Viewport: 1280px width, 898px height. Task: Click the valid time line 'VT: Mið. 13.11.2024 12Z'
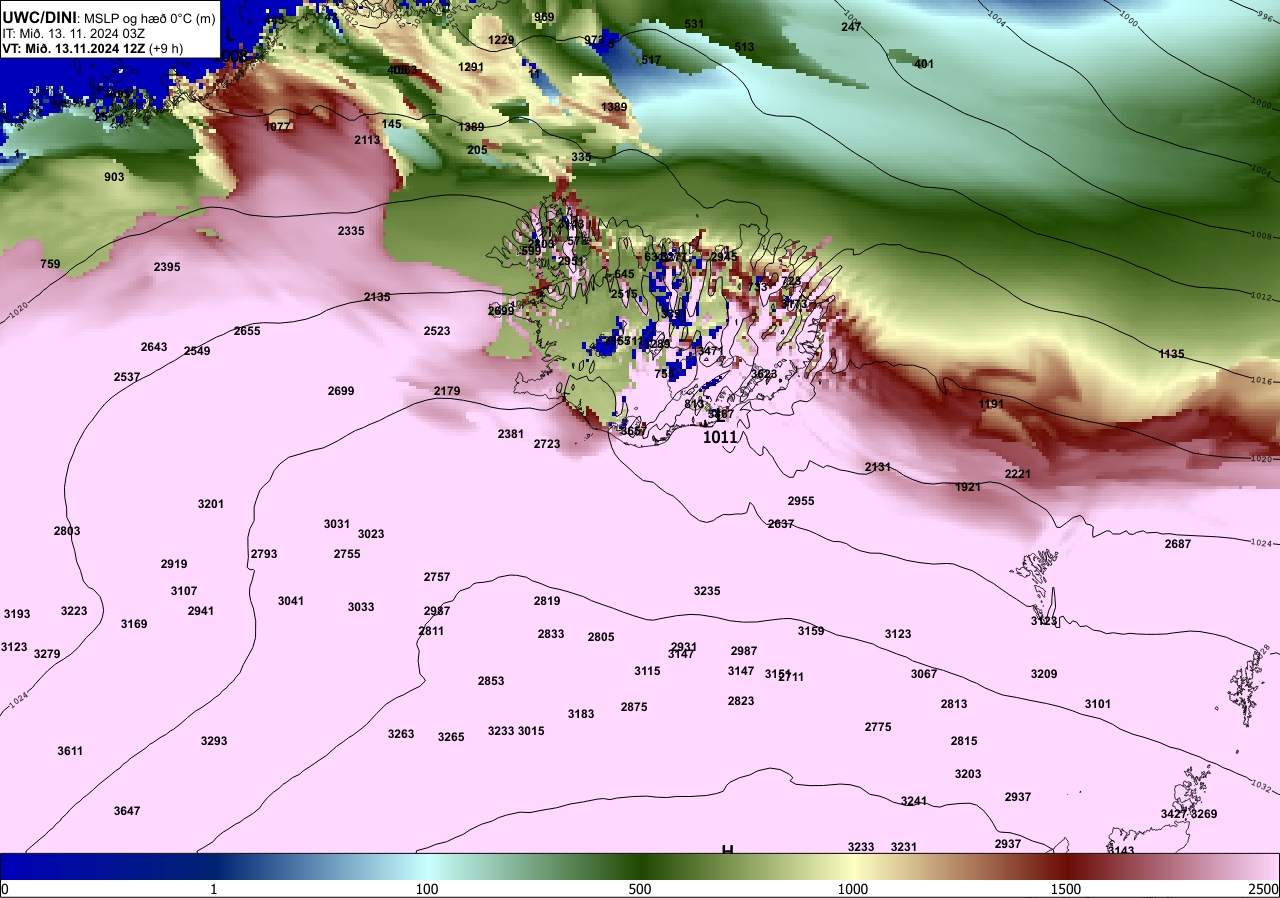(x=74, y=47)
